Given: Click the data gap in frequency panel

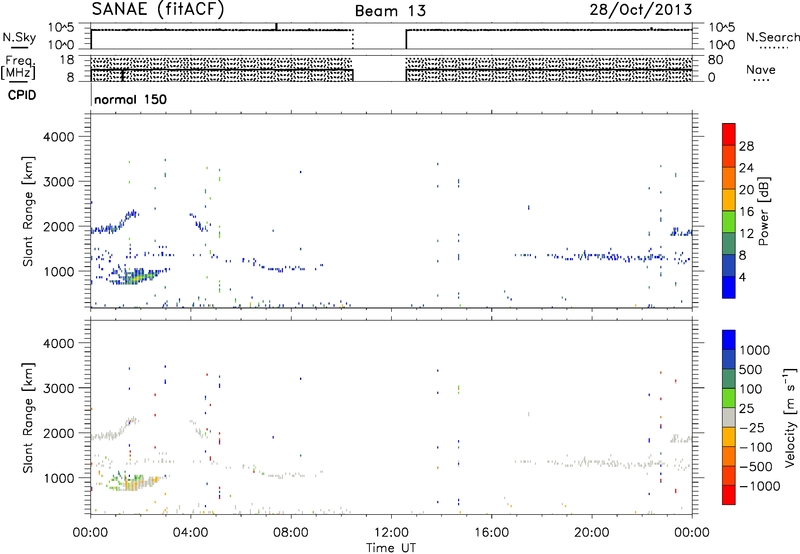Looking at the screenshot, I should 380,69.
